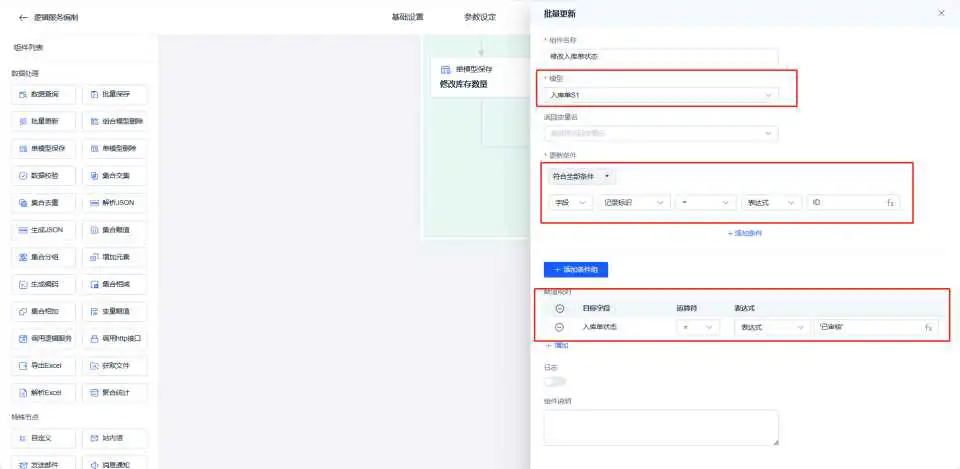The height and width of the screenshot is (469, 960).
Task: Close the 批量更新 panel
Action: click(941, 13)
